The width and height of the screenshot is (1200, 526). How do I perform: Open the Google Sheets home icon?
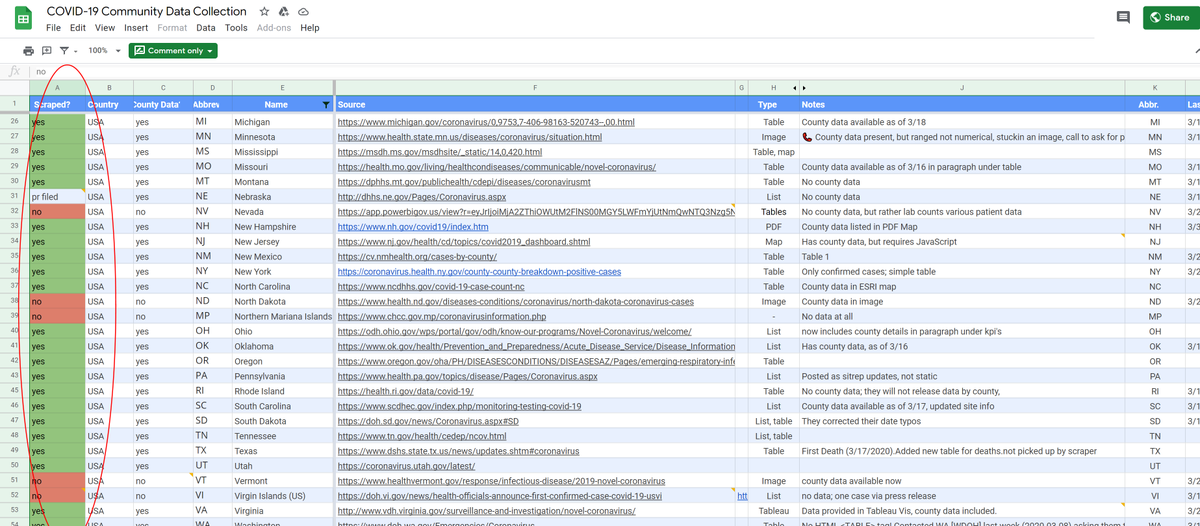(x=23, y=19)
